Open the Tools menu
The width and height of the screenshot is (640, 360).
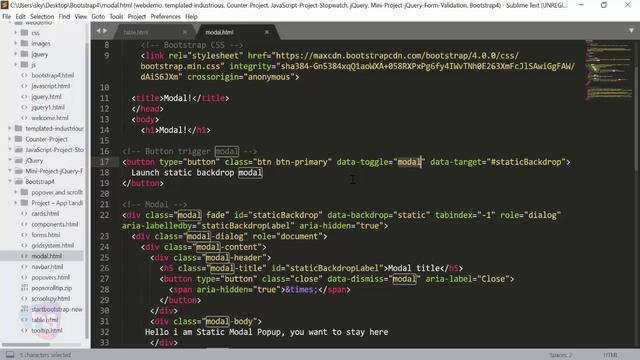(116, 17)
